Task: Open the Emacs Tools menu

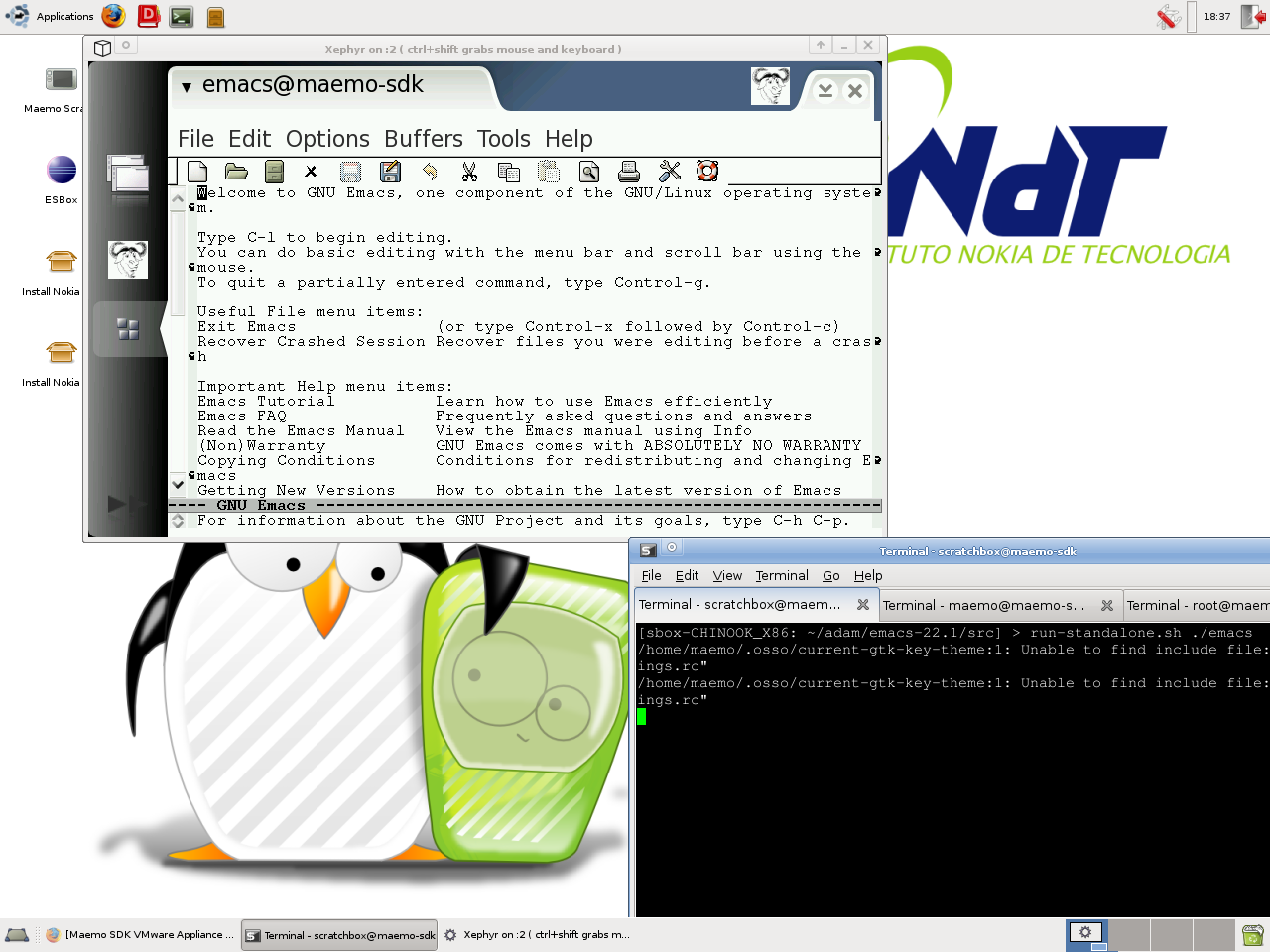Action: (503, 139)
